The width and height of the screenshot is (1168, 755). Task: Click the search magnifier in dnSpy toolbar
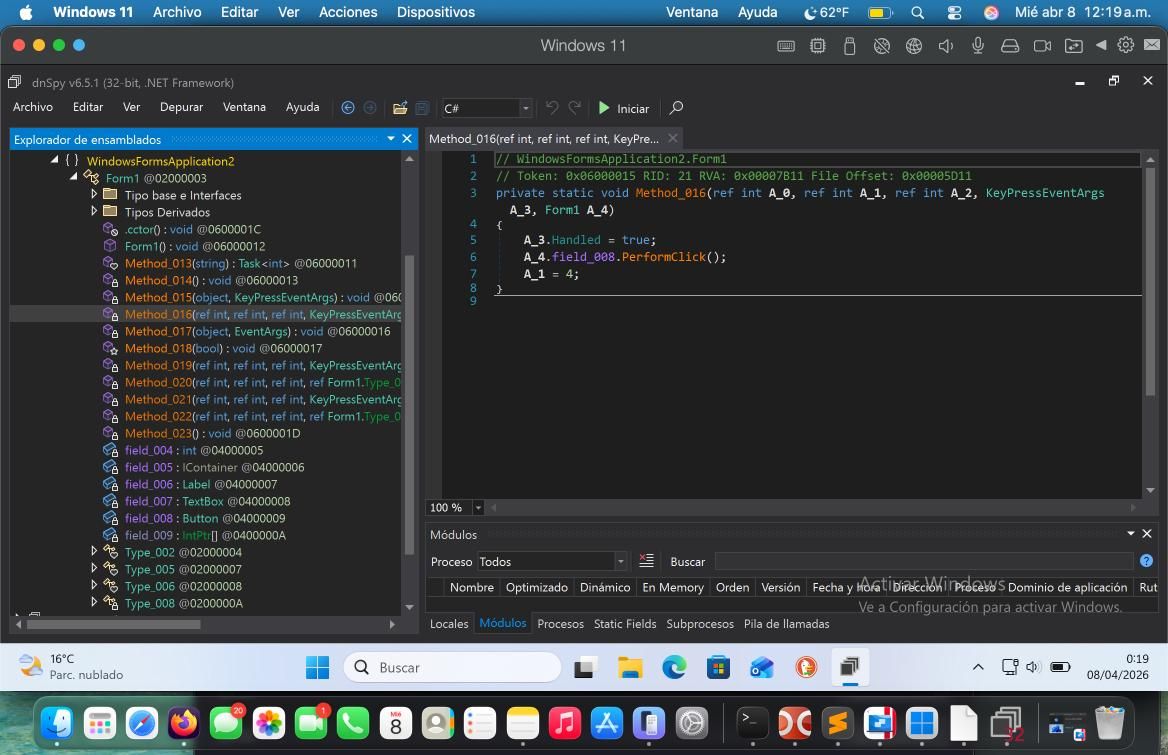point(676,108)
